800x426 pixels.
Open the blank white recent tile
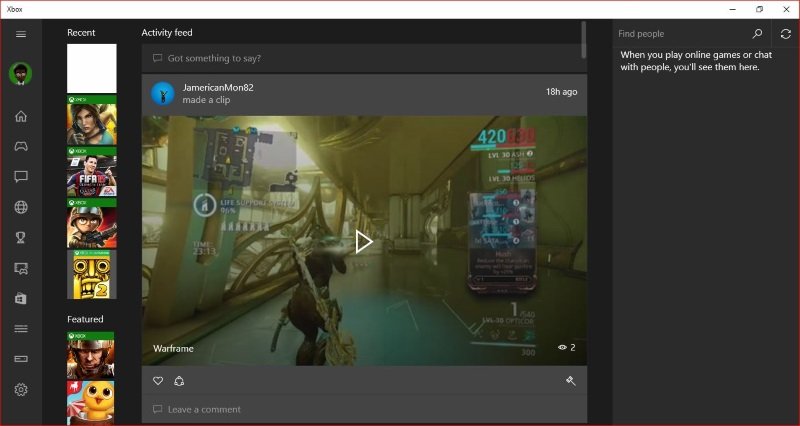coord(92,68)
